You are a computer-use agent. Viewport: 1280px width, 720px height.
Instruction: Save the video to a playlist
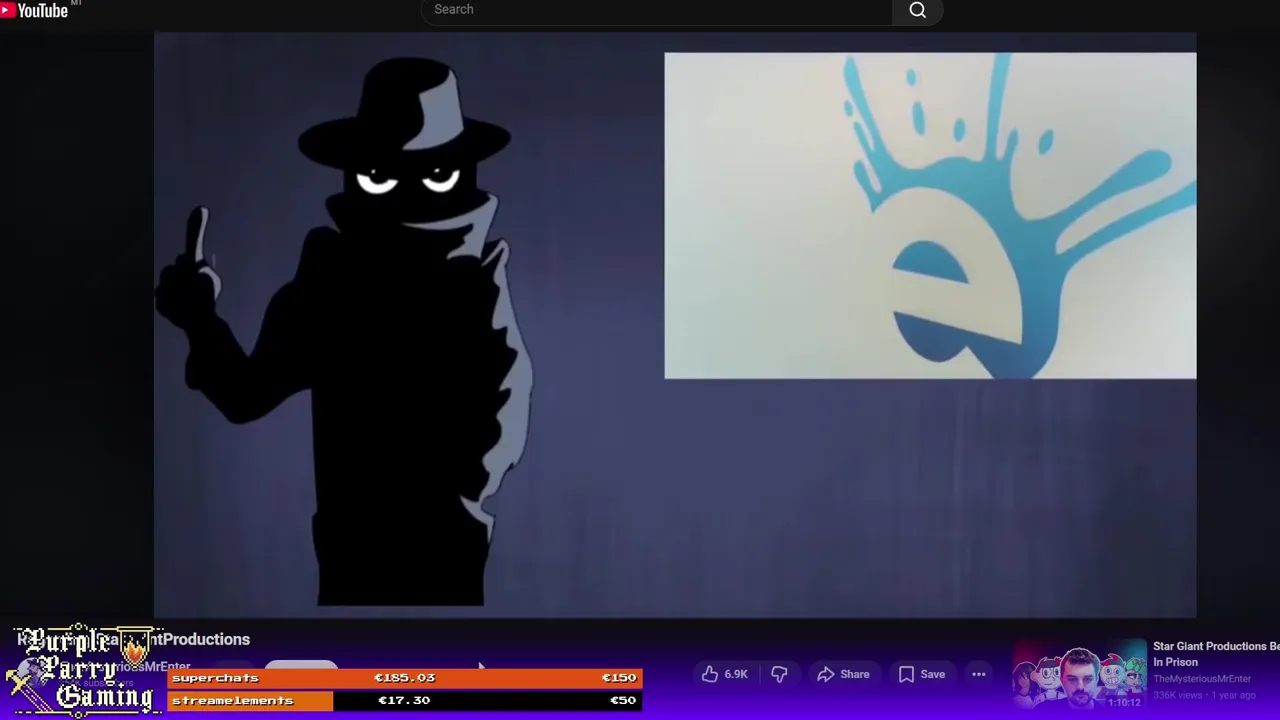[921, 674]
